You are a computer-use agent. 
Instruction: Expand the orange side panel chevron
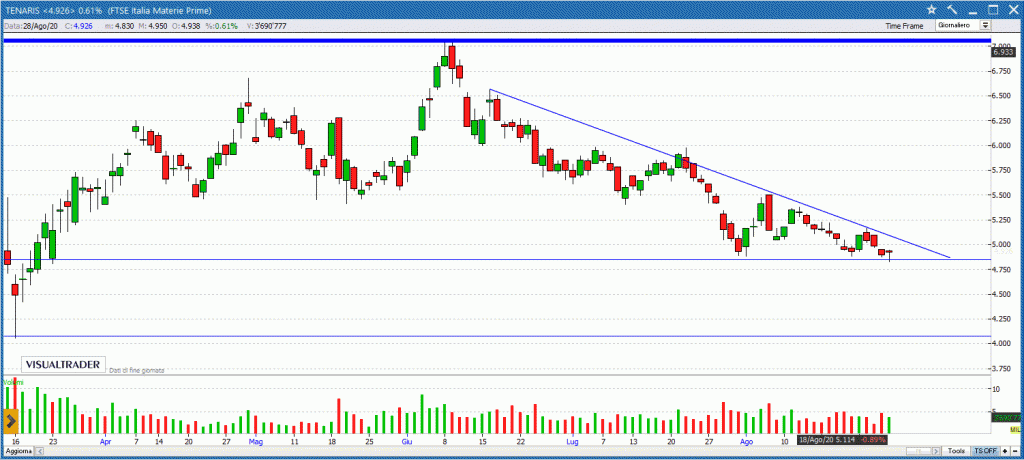pos(10,421)
